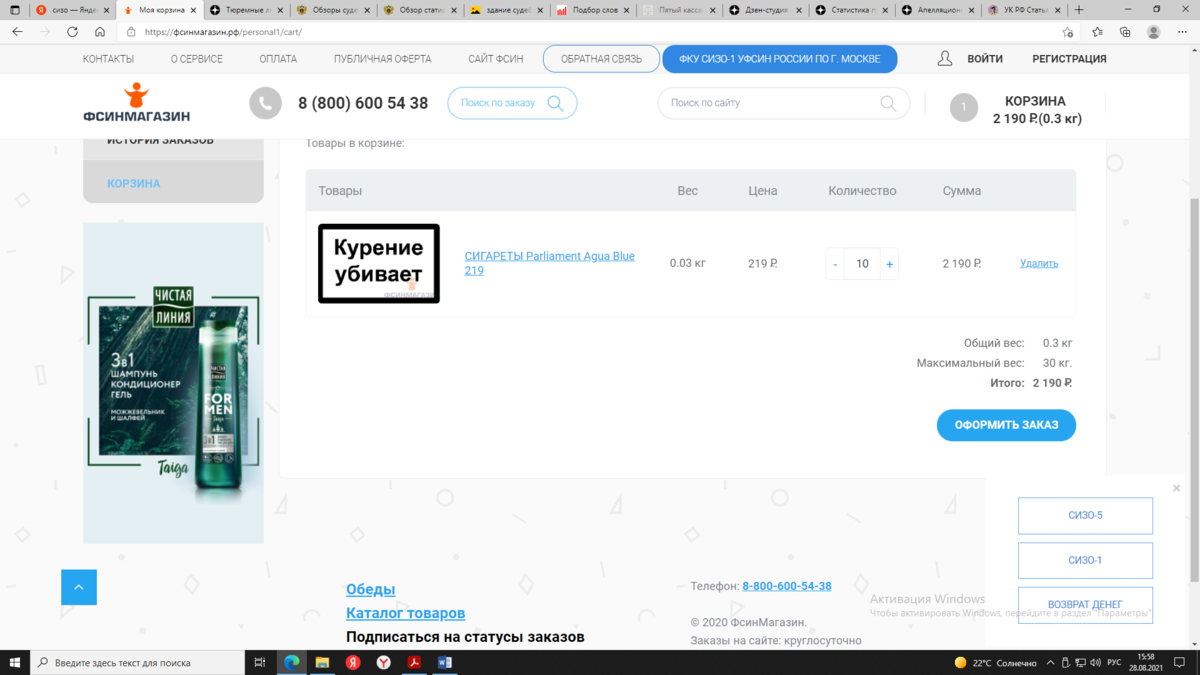
Task: Click the Windows taskbar search box
Action: [137, 662]
